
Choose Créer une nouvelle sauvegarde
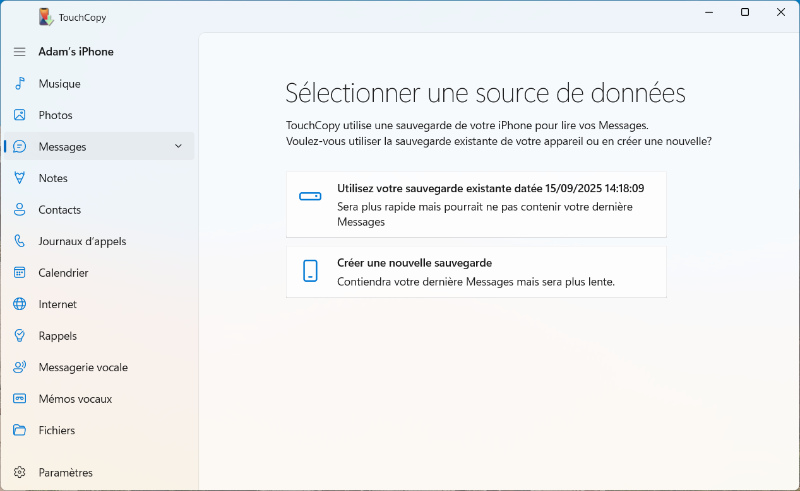coord(476,272)
